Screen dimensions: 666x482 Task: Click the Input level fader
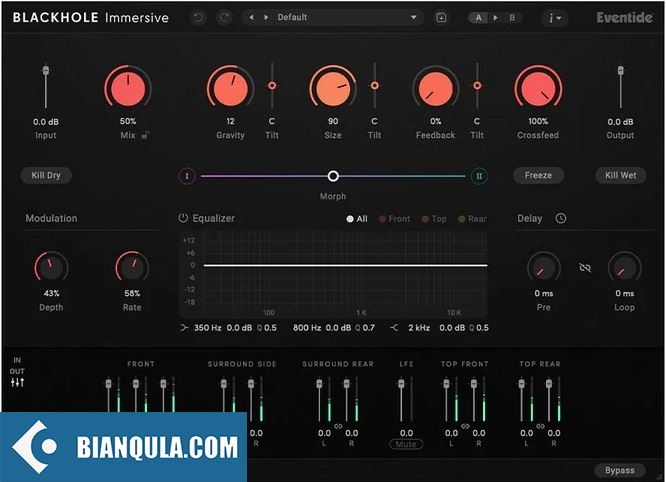click(x=46, y=70)
